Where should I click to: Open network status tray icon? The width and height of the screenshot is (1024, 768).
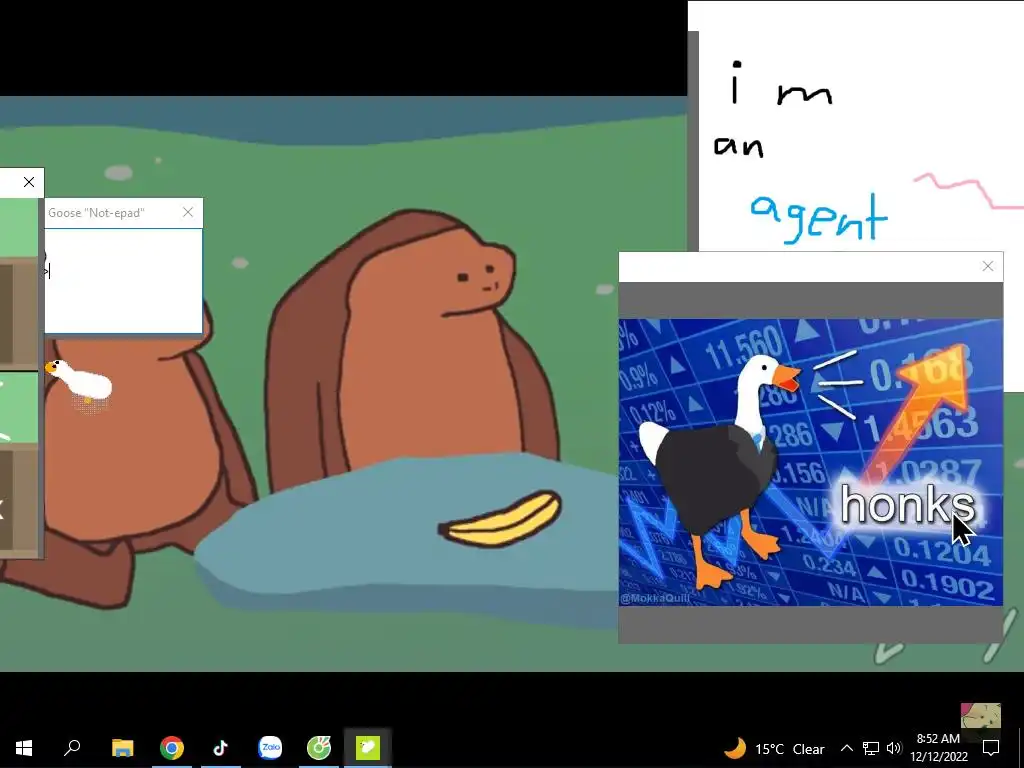(871, 748)
